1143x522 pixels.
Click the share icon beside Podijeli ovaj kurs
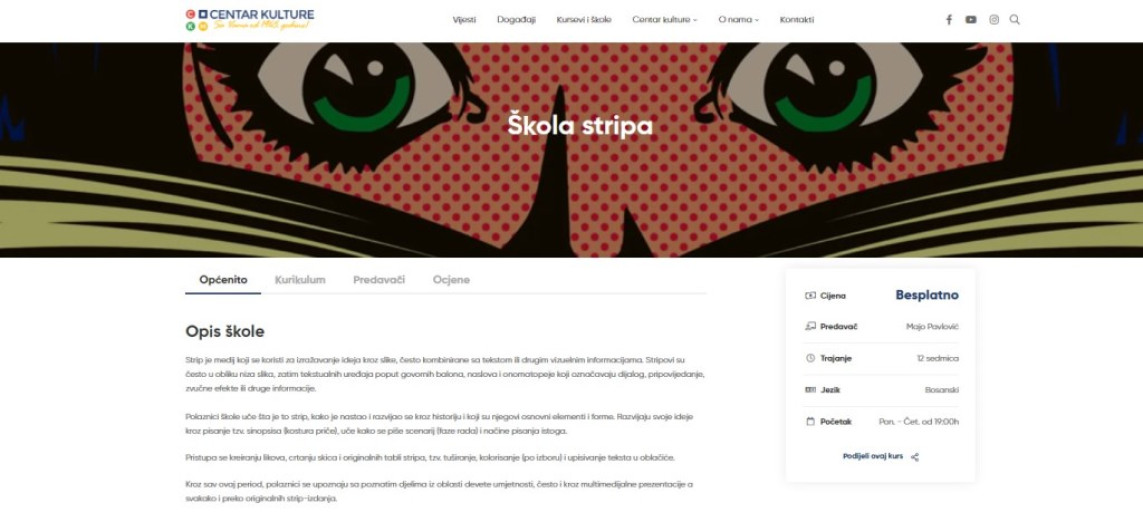[916, 457]
